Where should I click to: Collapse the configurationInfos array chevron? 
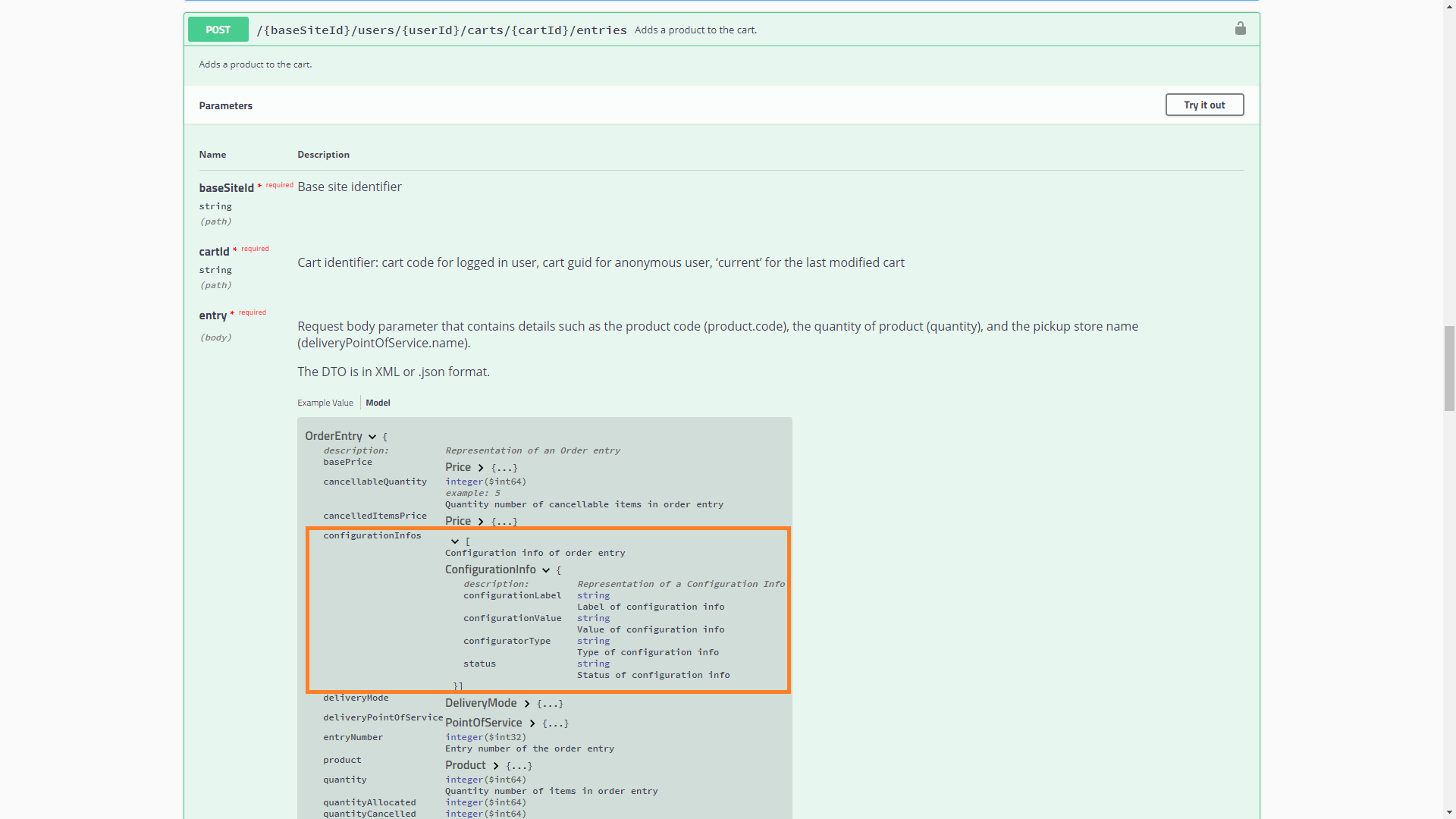coord(453,541)
